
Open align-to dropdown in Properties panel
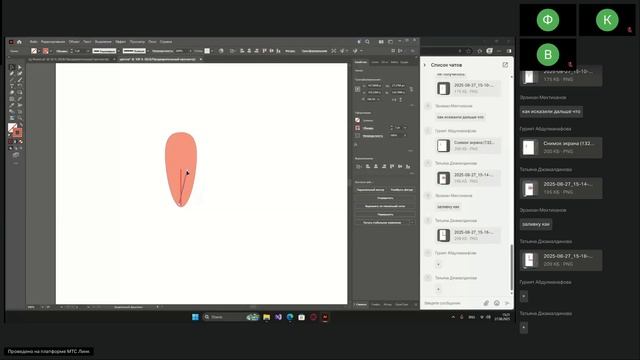[x=359, y=167]
